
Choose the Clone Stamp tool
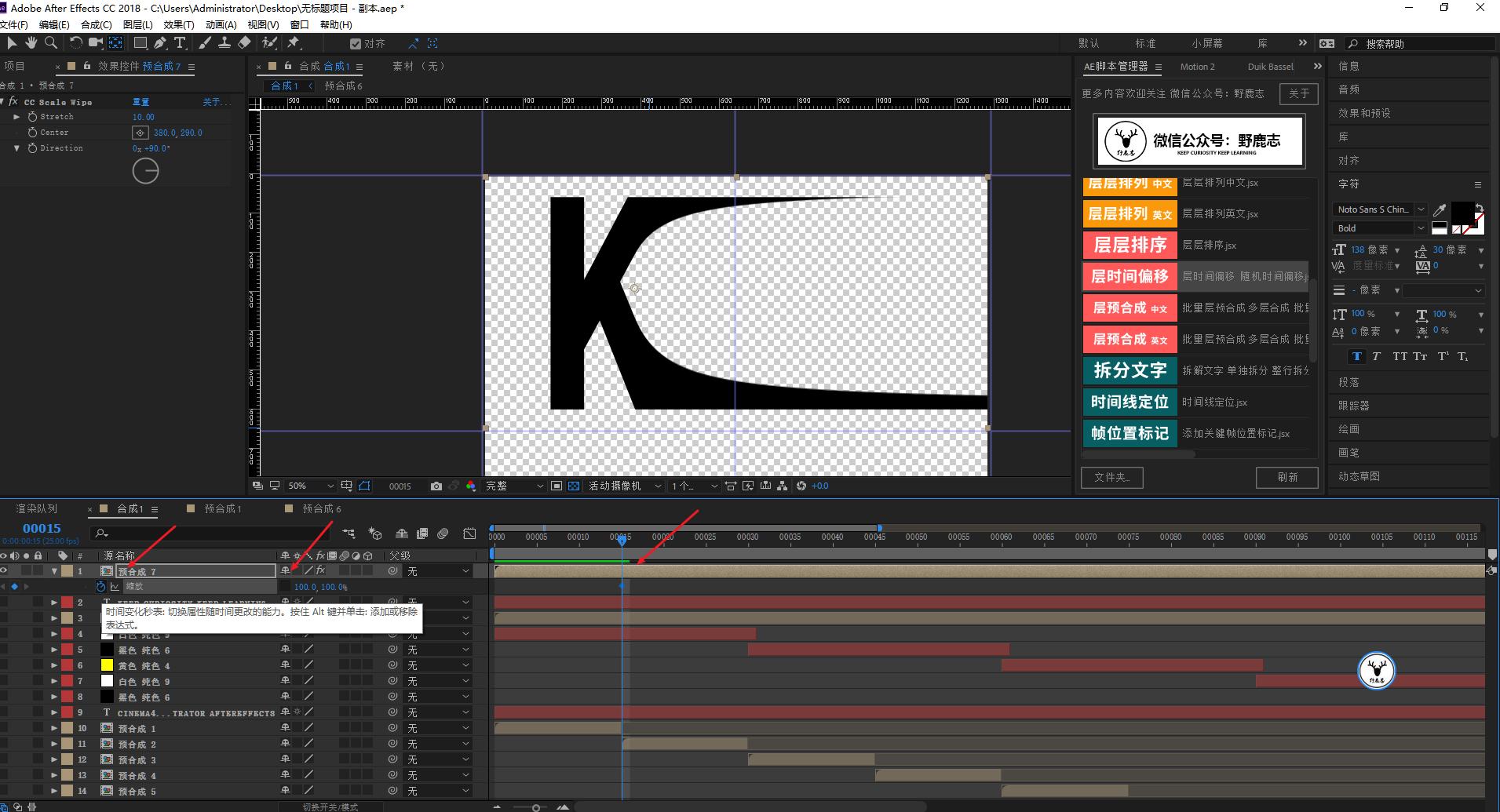[x=224, y=43]
